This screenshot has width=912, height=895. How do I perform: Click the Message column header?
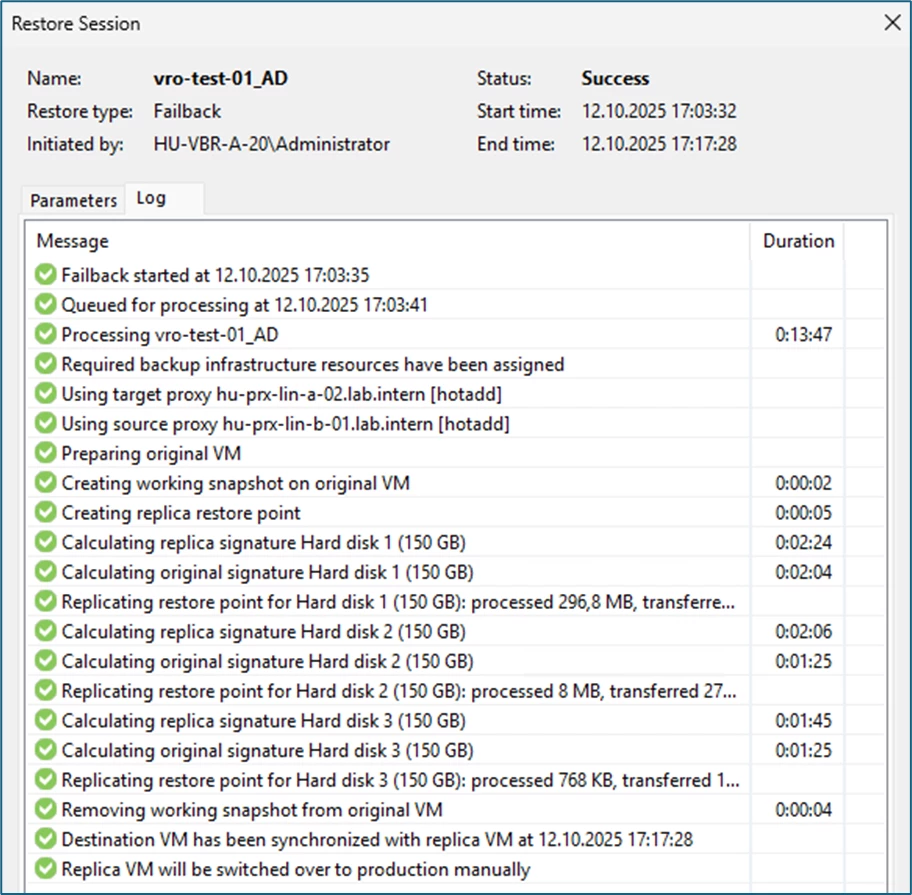73,241
